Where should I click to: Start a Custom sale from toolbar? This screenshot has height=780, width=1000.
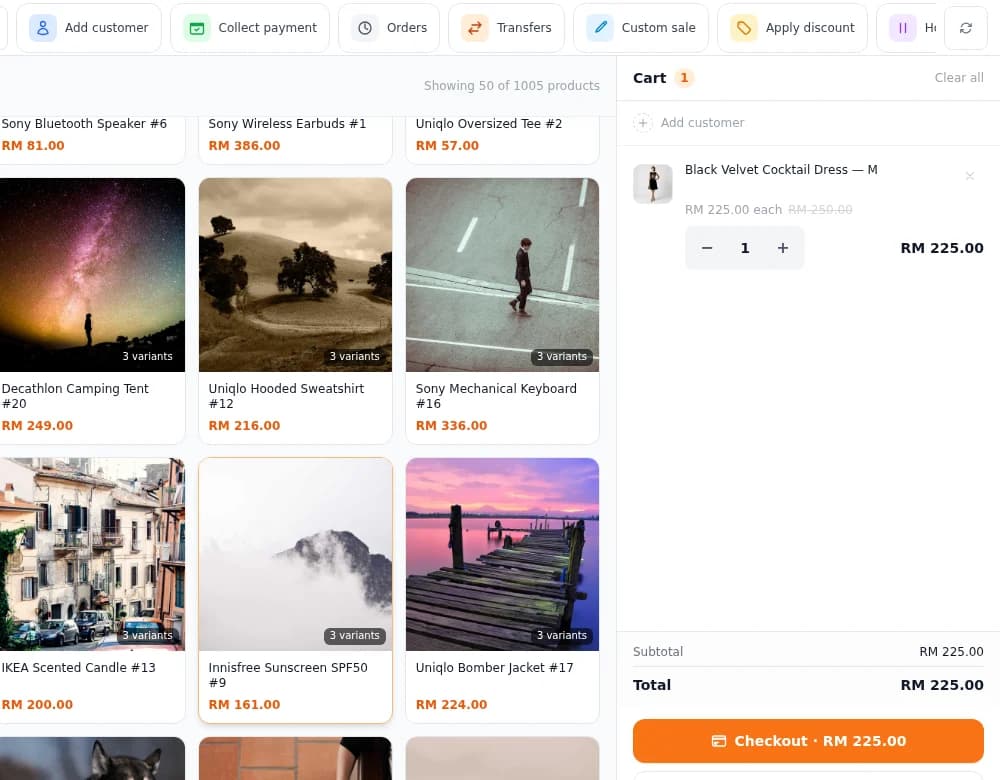641,28
